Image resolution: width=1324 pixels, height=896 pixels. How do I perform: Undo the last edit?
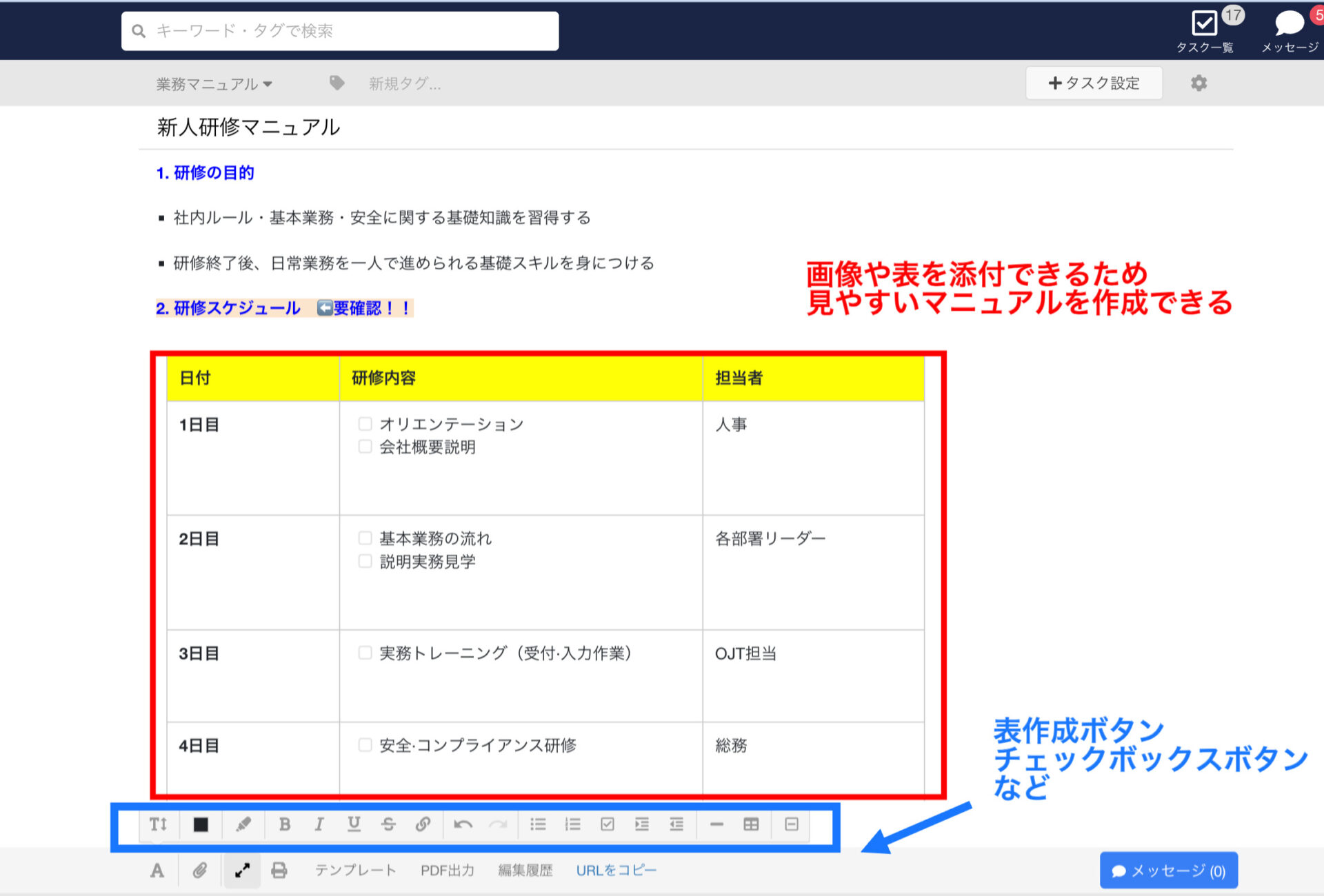[462, 824]
